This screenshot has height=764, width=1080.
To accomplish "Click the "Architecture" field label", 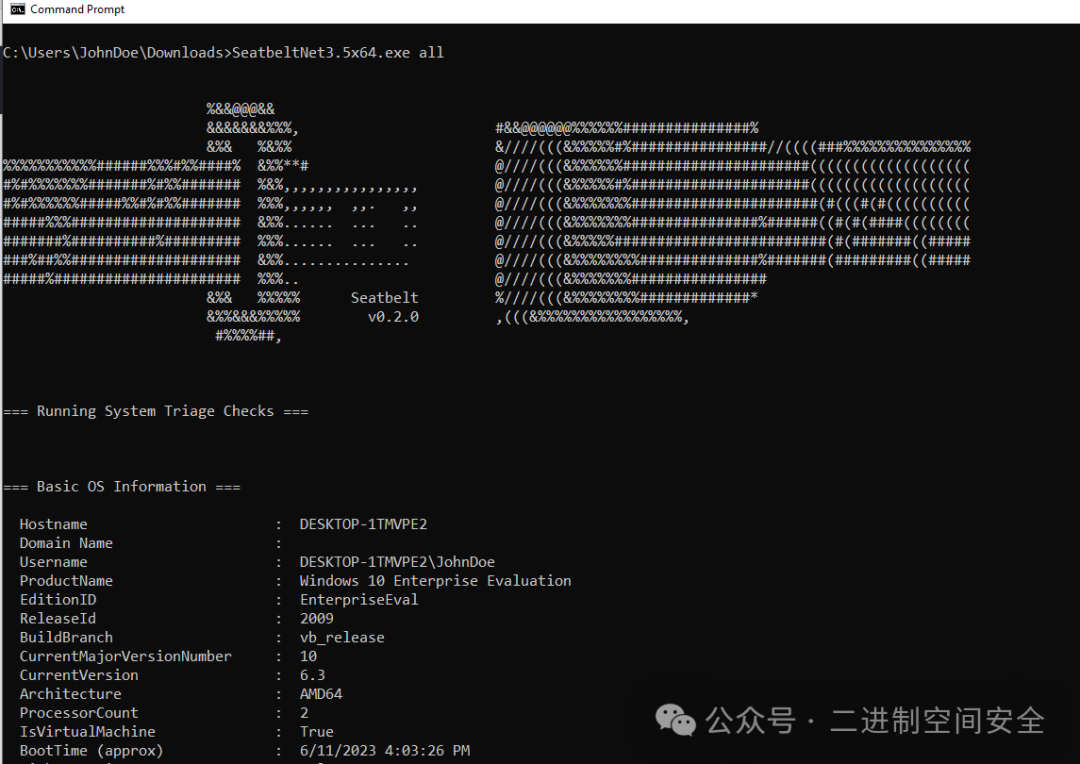I will coord(70,694).
